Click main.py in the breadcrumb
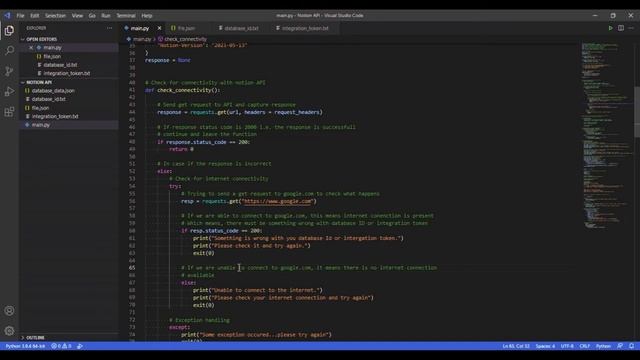640x360 pixels. pos(142,39)
